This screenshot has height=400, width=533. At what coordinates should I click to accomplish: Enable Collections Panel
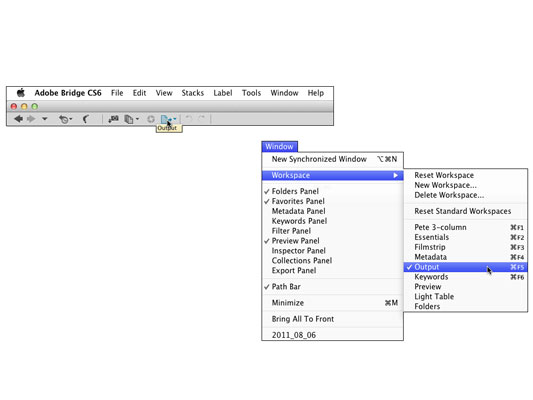click(332, 260)
